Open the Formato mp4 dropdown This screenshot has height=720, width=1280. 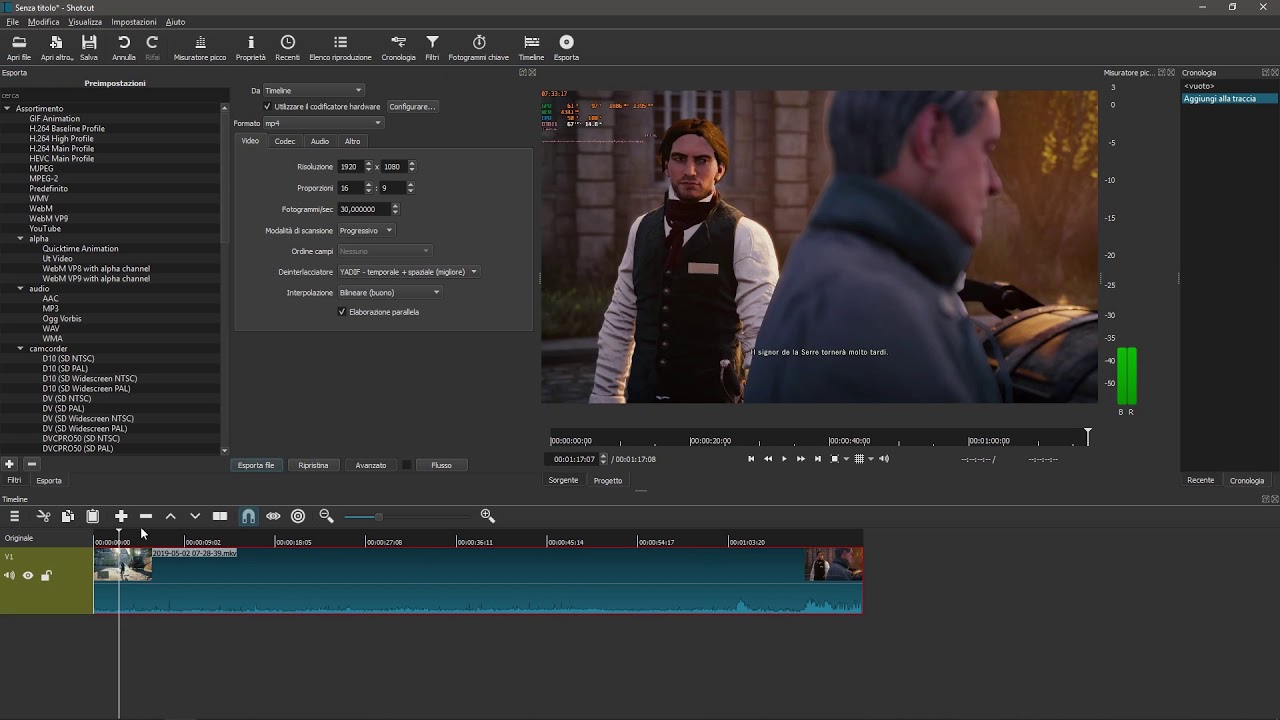322,123
